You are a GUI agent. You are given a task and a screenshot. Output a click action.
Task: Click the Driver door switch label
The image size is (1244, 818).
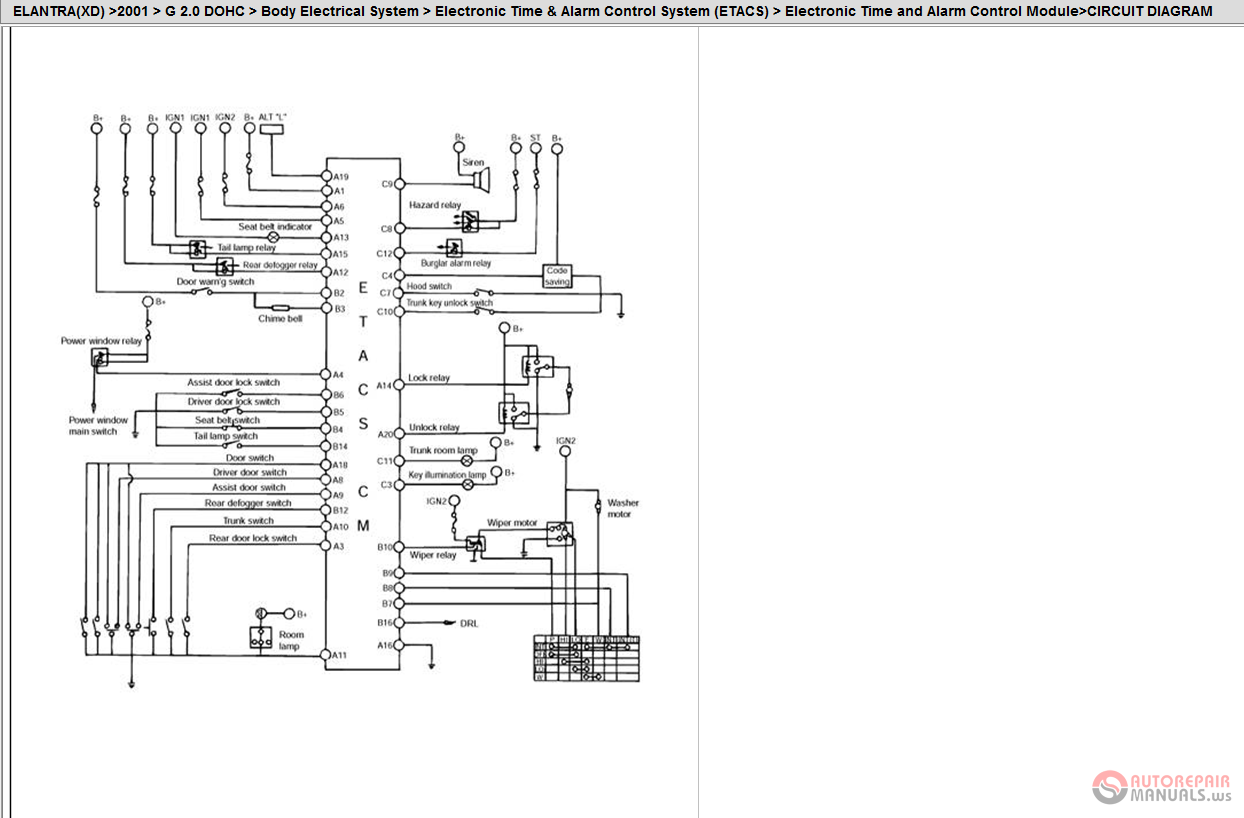tap(249, 472)
